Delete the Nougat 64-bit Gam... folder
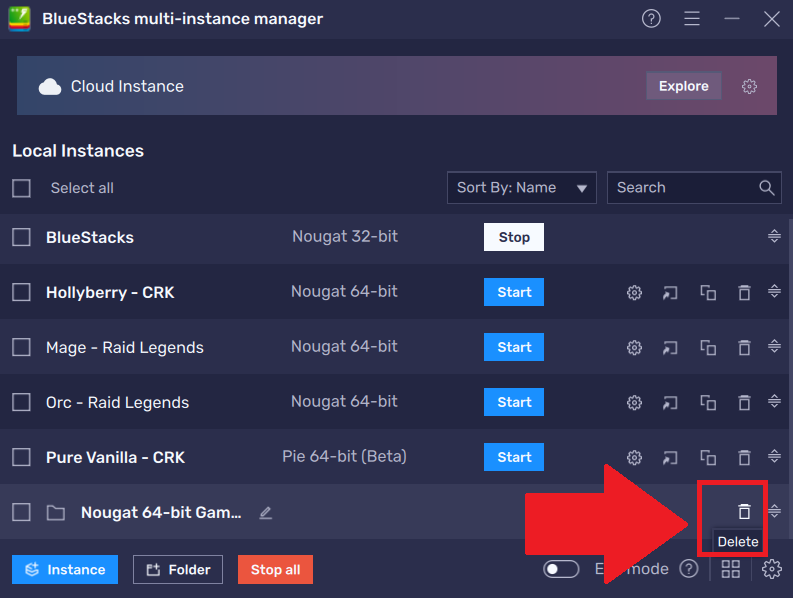Viewport: 793px width, 598px height. 744,511
